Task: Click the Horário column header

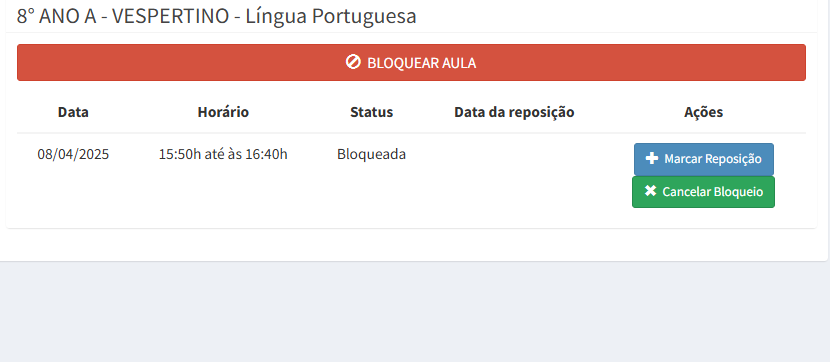Action: 223,112
